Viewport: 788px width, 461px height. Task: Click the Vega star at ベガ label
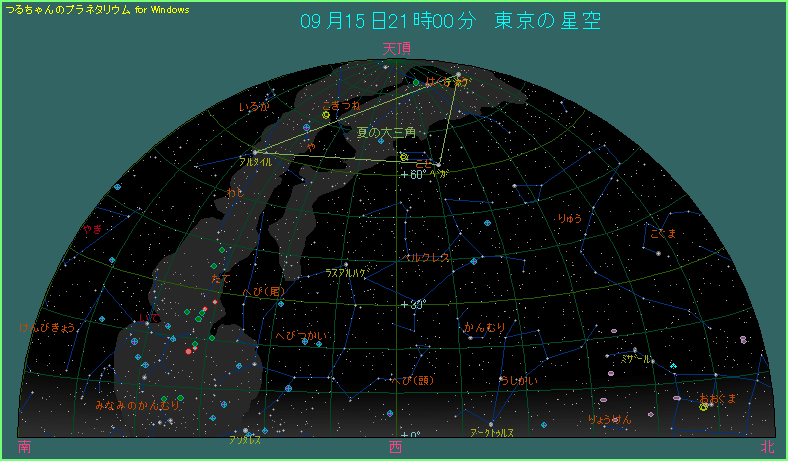[x=438, y=164]
